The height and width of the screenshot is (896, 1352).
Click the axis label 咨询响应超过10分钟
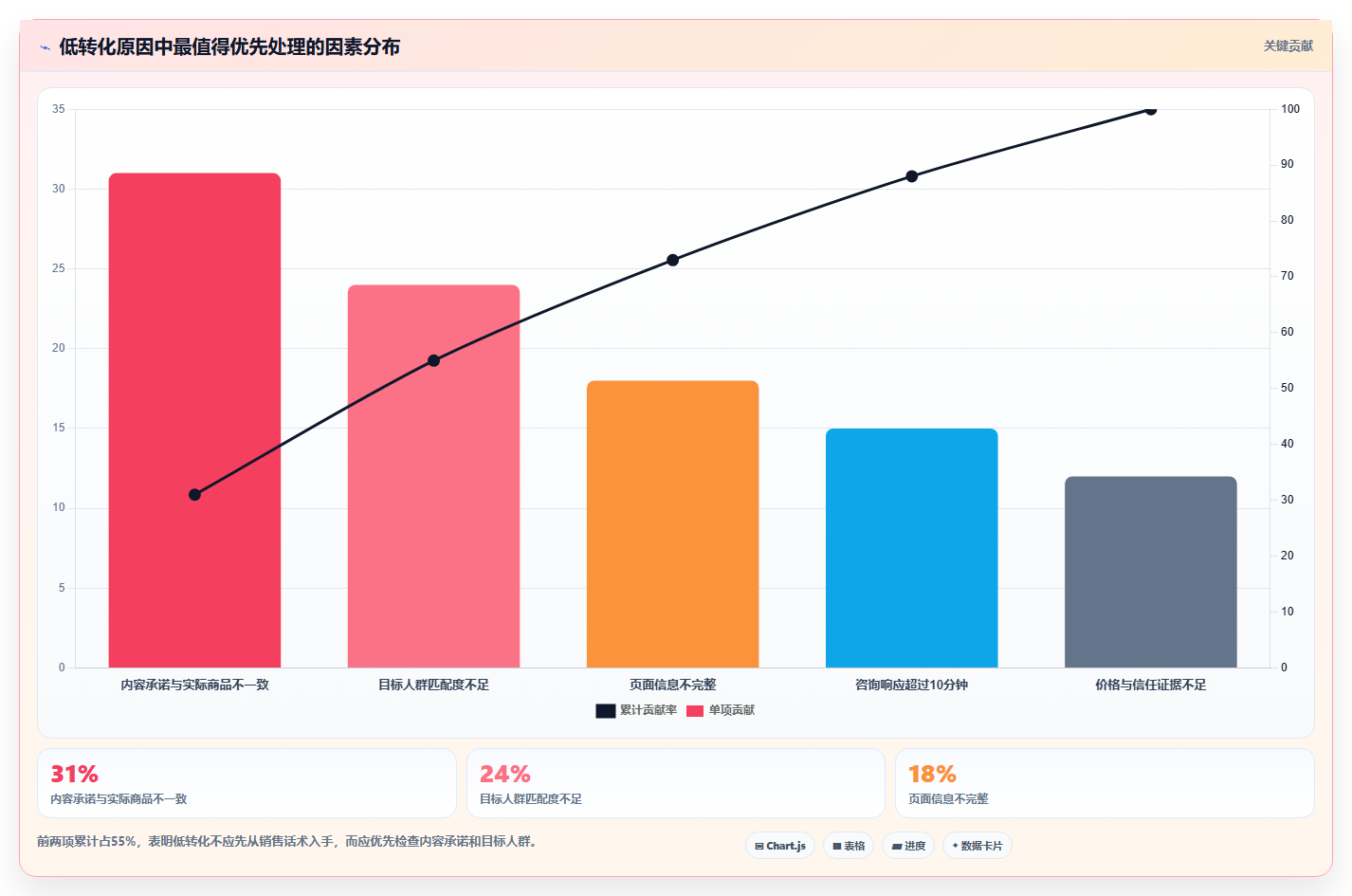(912, 685)
